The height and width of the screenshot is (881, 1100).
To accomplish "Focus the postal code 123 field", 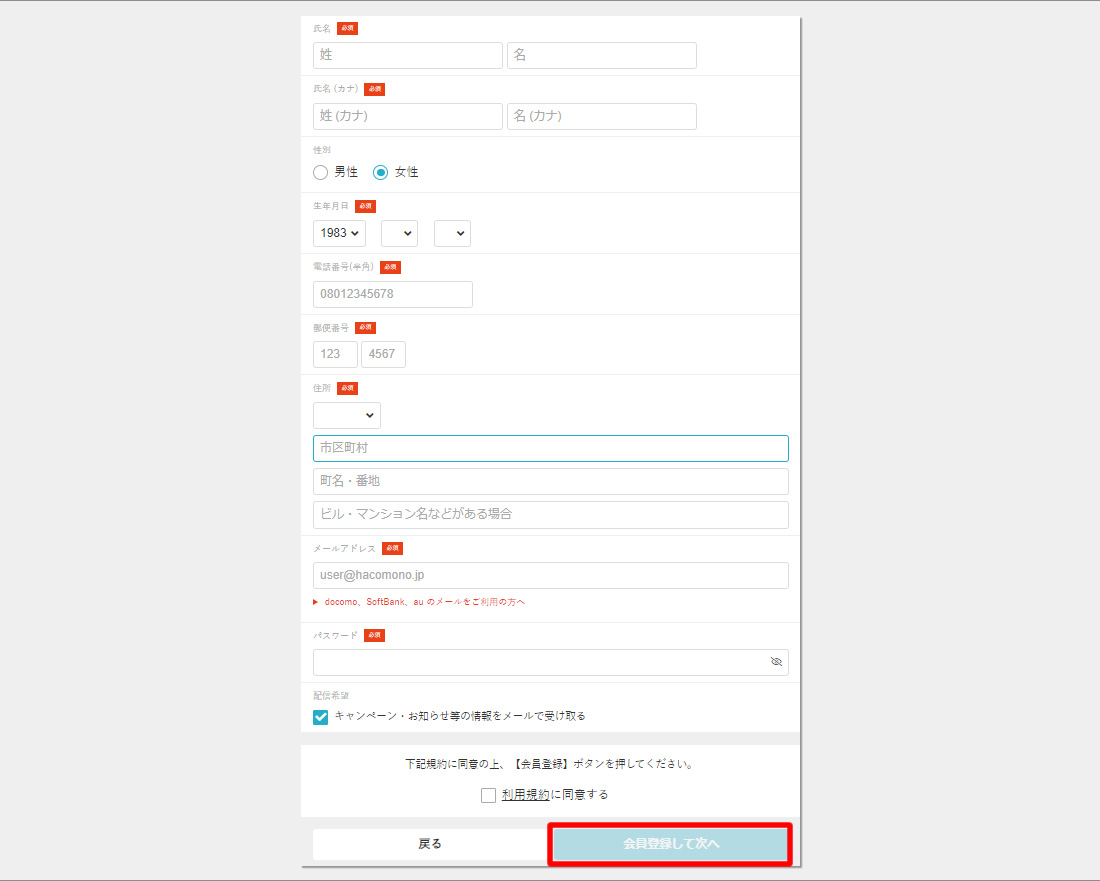I will point(335,354).
